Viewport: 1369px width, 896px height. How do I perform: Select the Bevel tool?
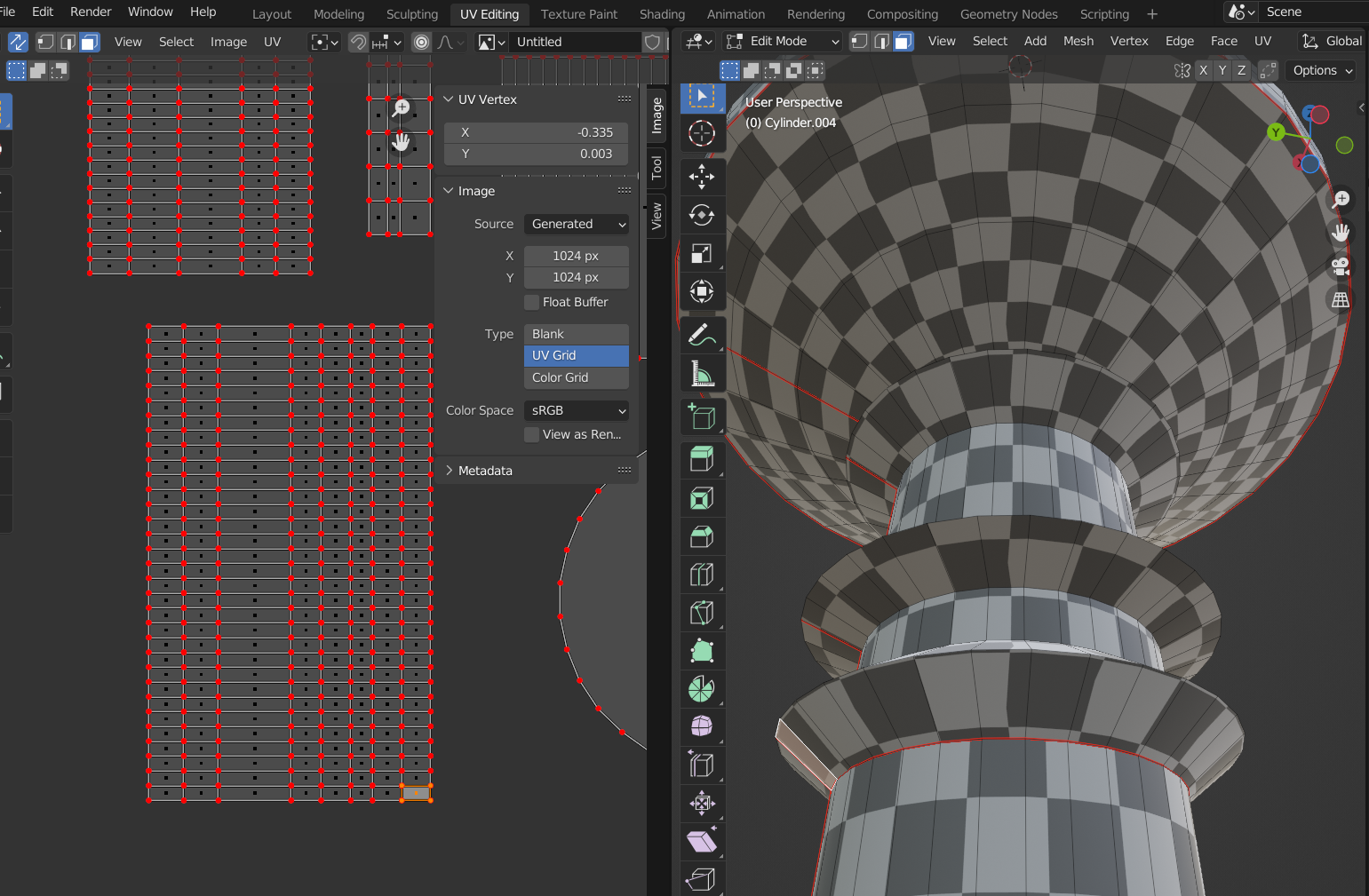point(702,536)
